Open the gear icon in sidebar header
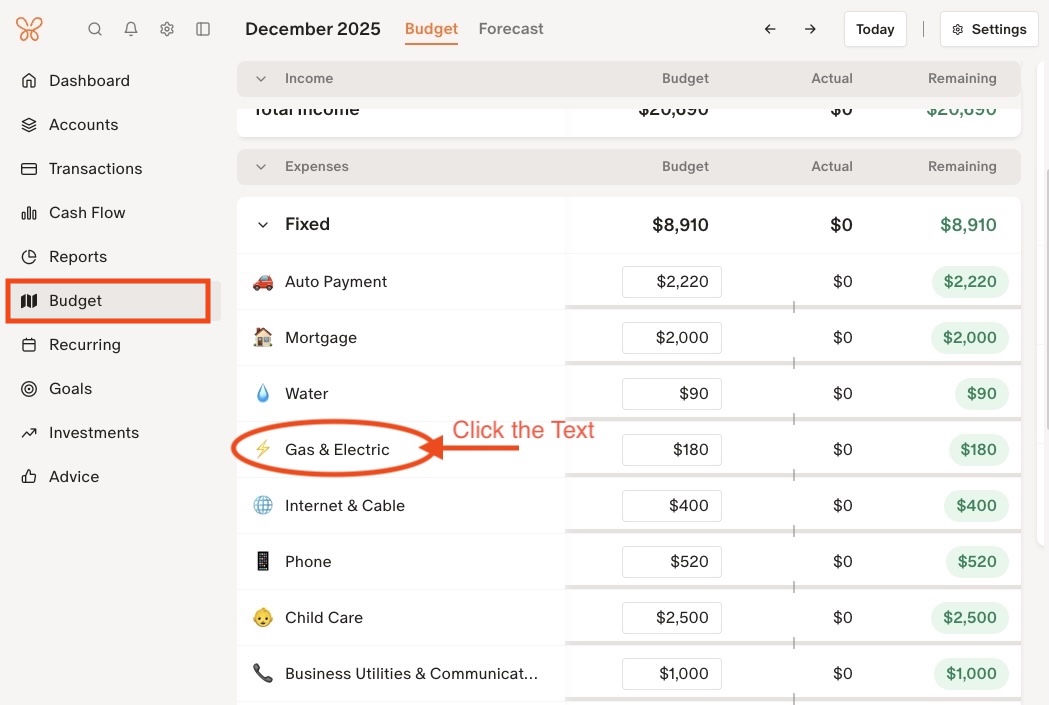Screen dimensions: 1049x705 pos(167,29)
